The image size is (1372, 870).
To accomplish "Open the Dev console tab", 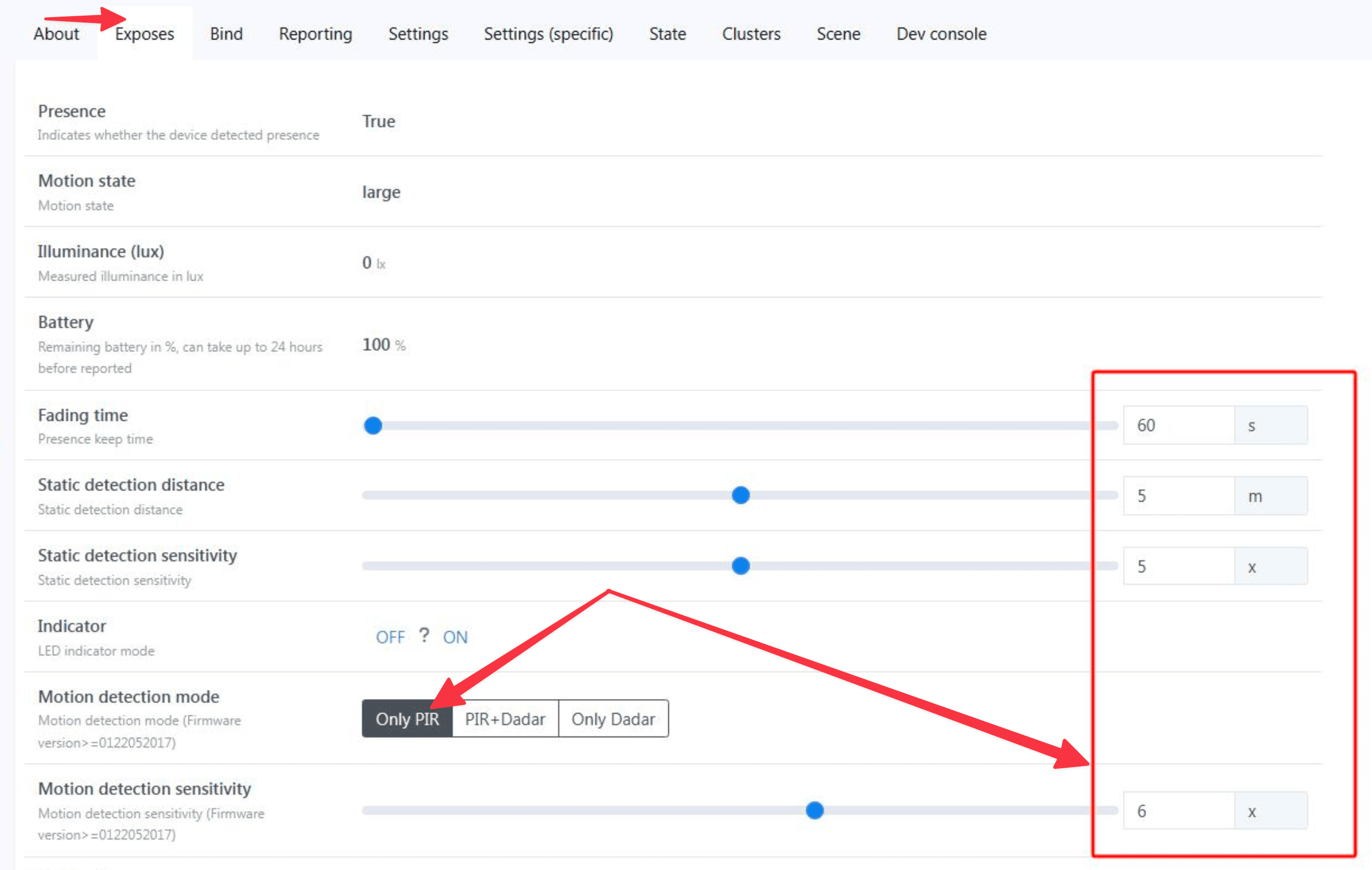I will (941, 34).
